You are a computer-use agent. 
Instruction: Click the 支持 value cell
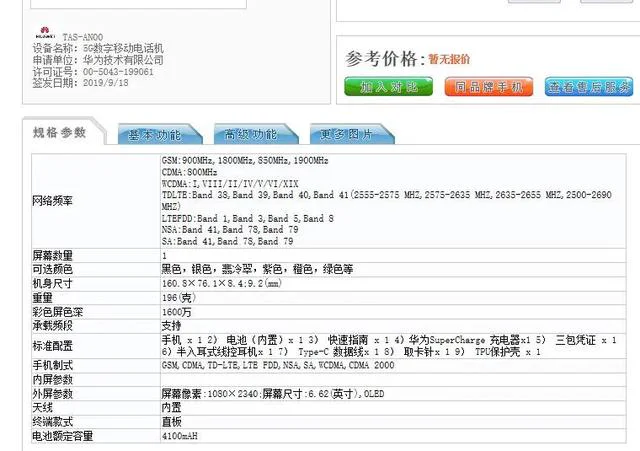171,326
